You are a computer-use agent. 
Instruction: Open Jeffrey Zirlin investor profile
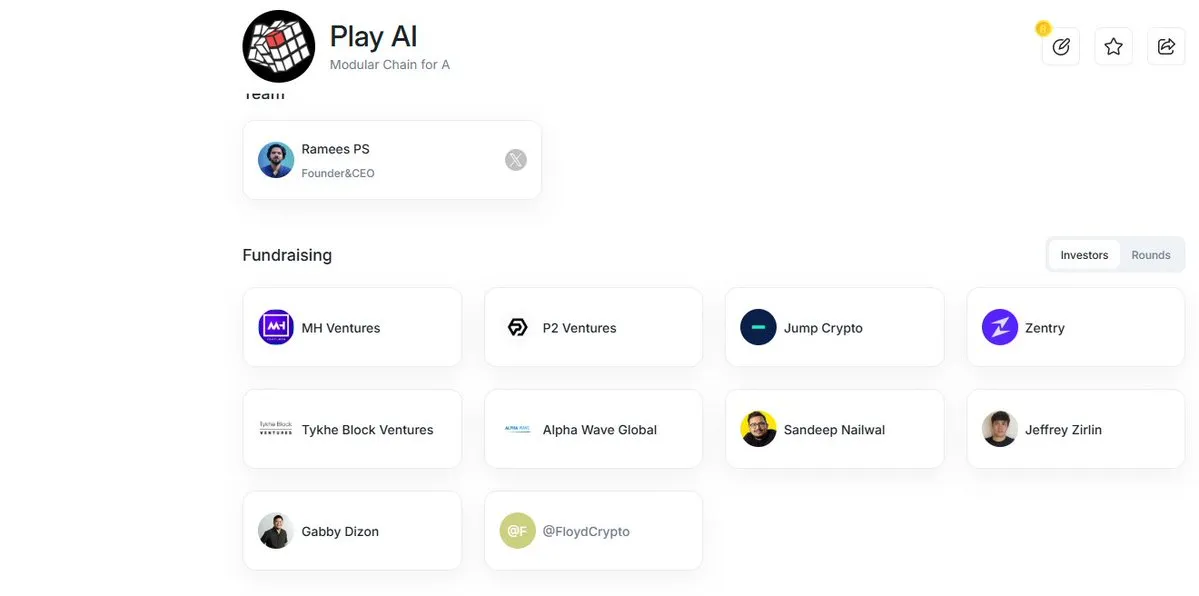[x=1076, y=429]
